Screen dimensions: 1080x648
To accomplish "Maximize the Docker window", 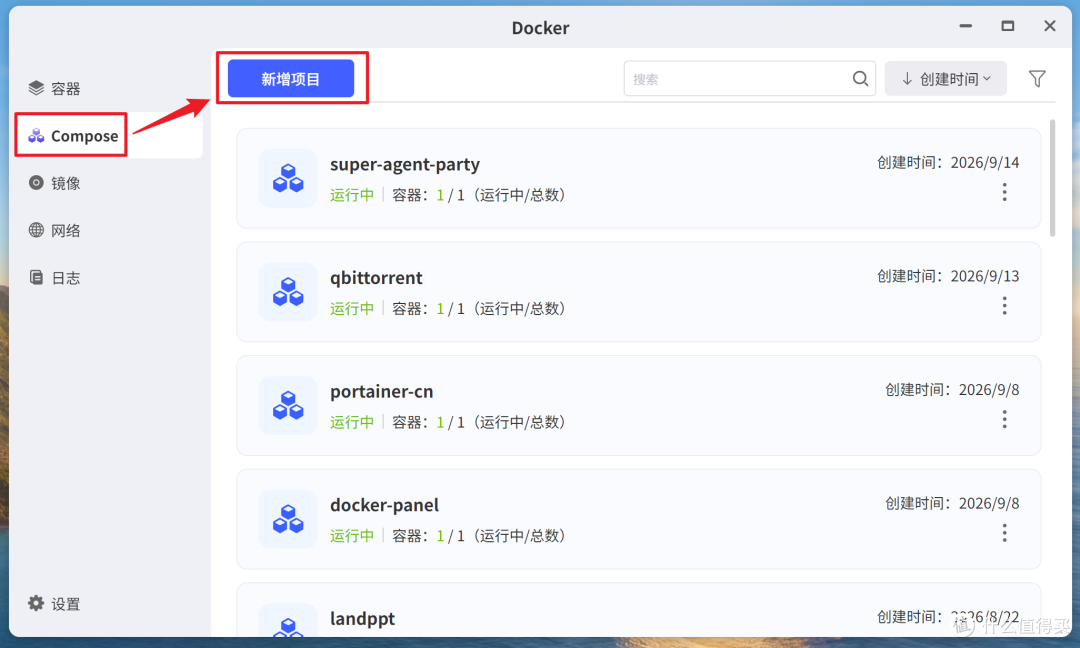I will 1008,26.
